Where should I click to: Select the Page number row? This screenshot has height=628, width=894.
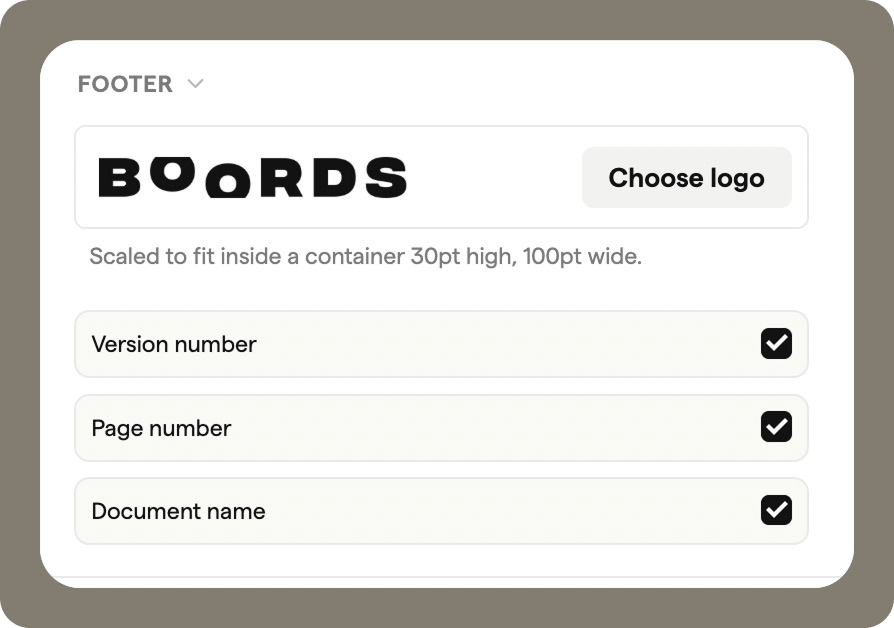coord(440,428)
